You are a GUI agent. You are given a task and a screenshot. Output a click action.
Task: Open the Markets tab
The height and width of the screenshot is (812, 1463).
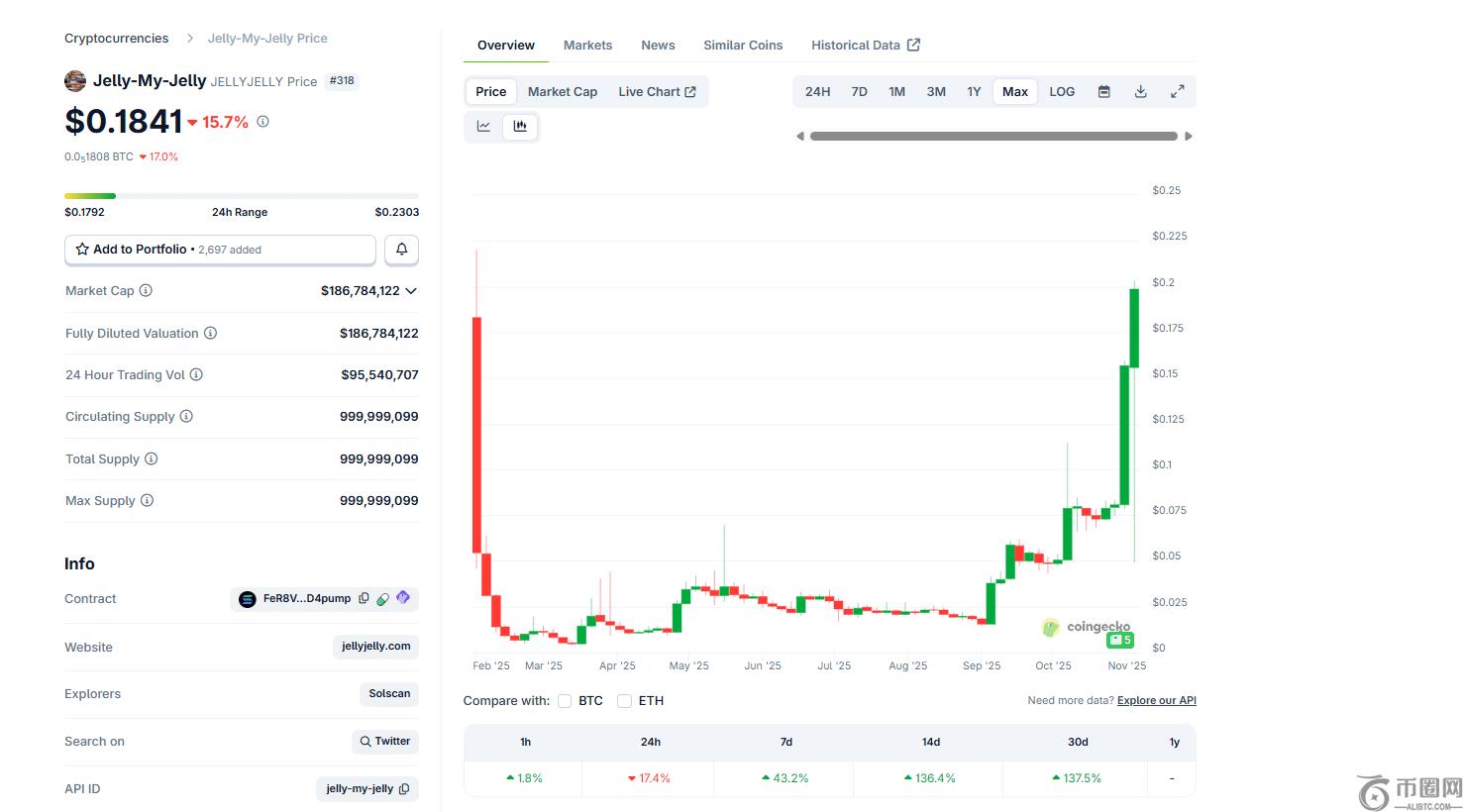pyautogui.click(x=587, y=46)
